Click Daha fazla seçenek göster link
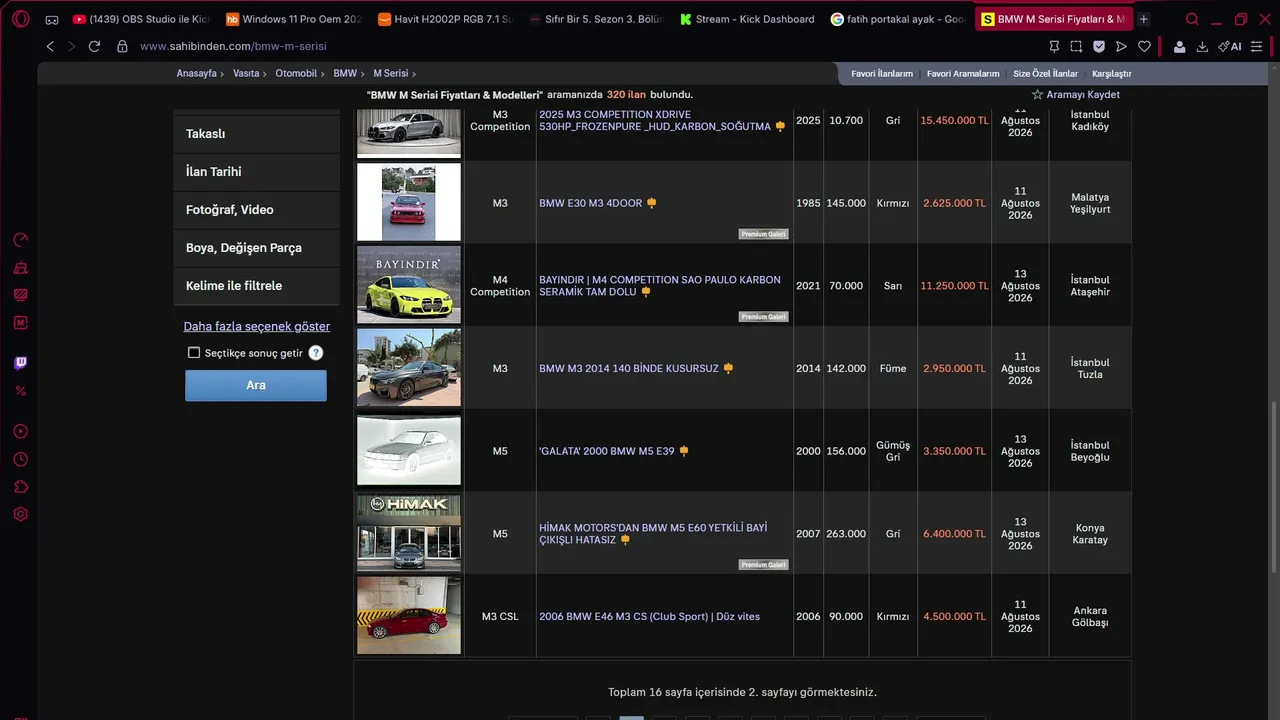Viewport: 1280px width, 720px height. (x=257, y=327)
